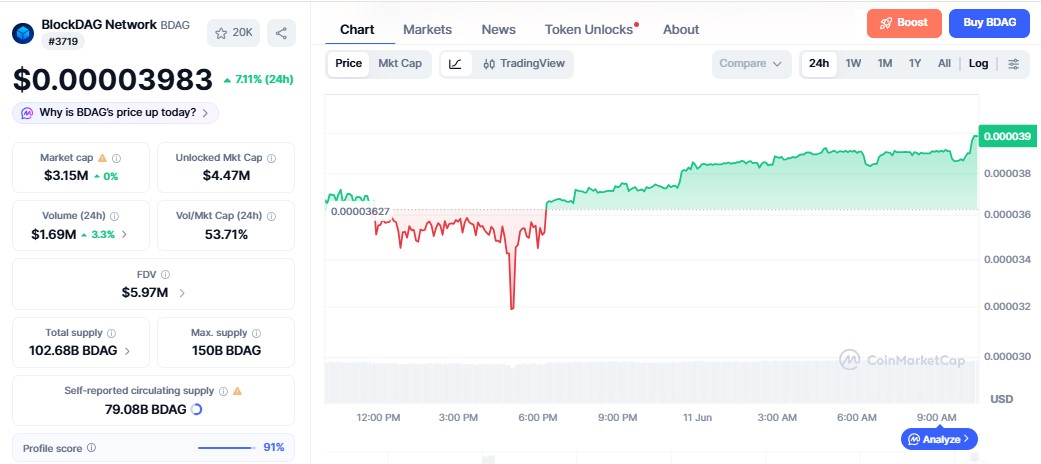Toggle the Price chart view
The height and width of the screenshot is (464, 1041).
point(349,64)
